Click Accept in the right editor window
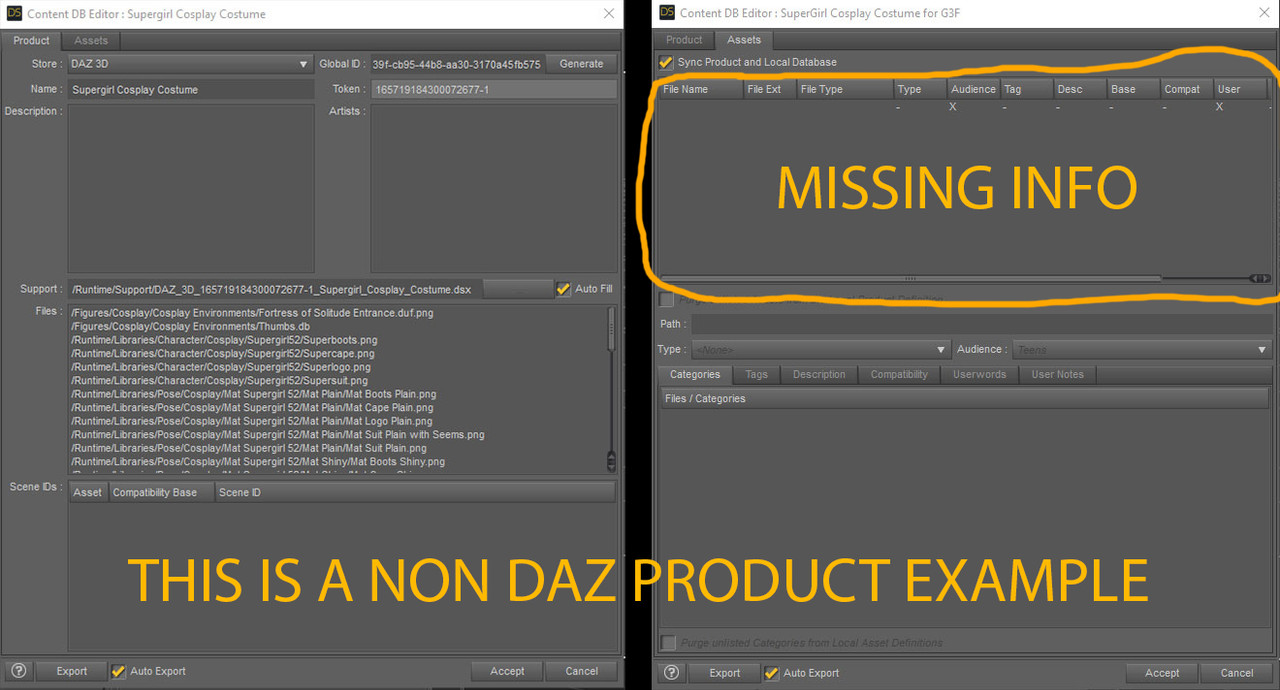The height and width of the screenshot is (690, 1280). pos(1162,673)
